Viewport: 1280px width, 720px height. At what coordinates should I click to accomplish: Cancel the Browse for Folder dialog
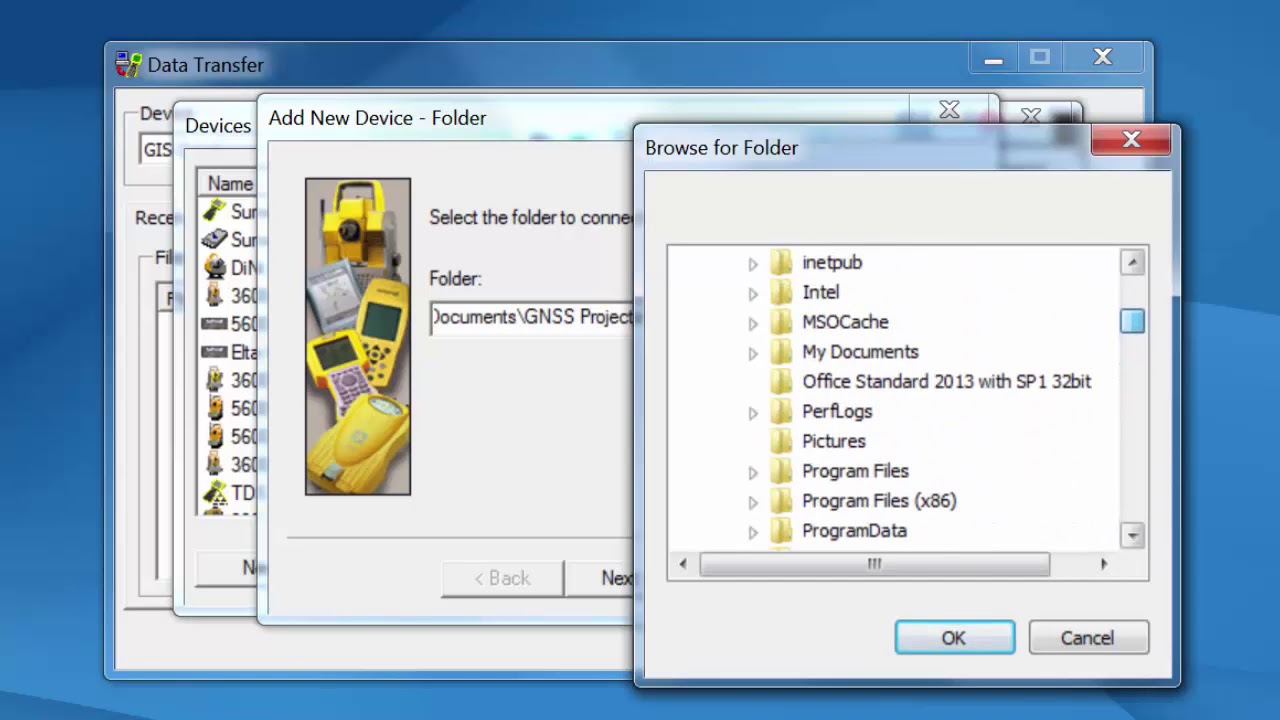[1088, 638]
